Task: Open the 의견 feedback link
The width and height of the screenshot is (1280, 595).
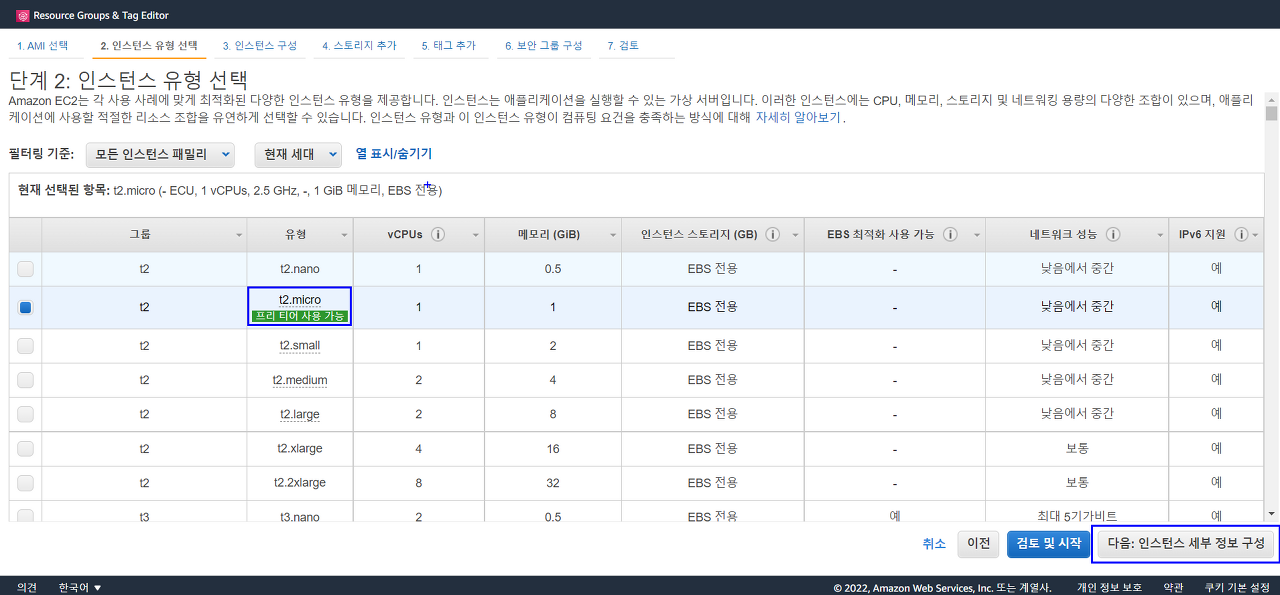Action: click(27, 587)
